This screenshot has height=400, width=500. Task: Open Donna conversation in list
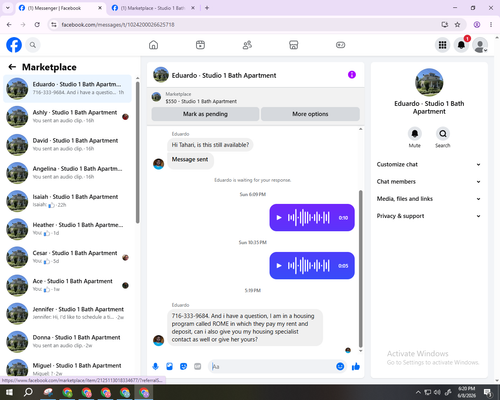point(67,341)
